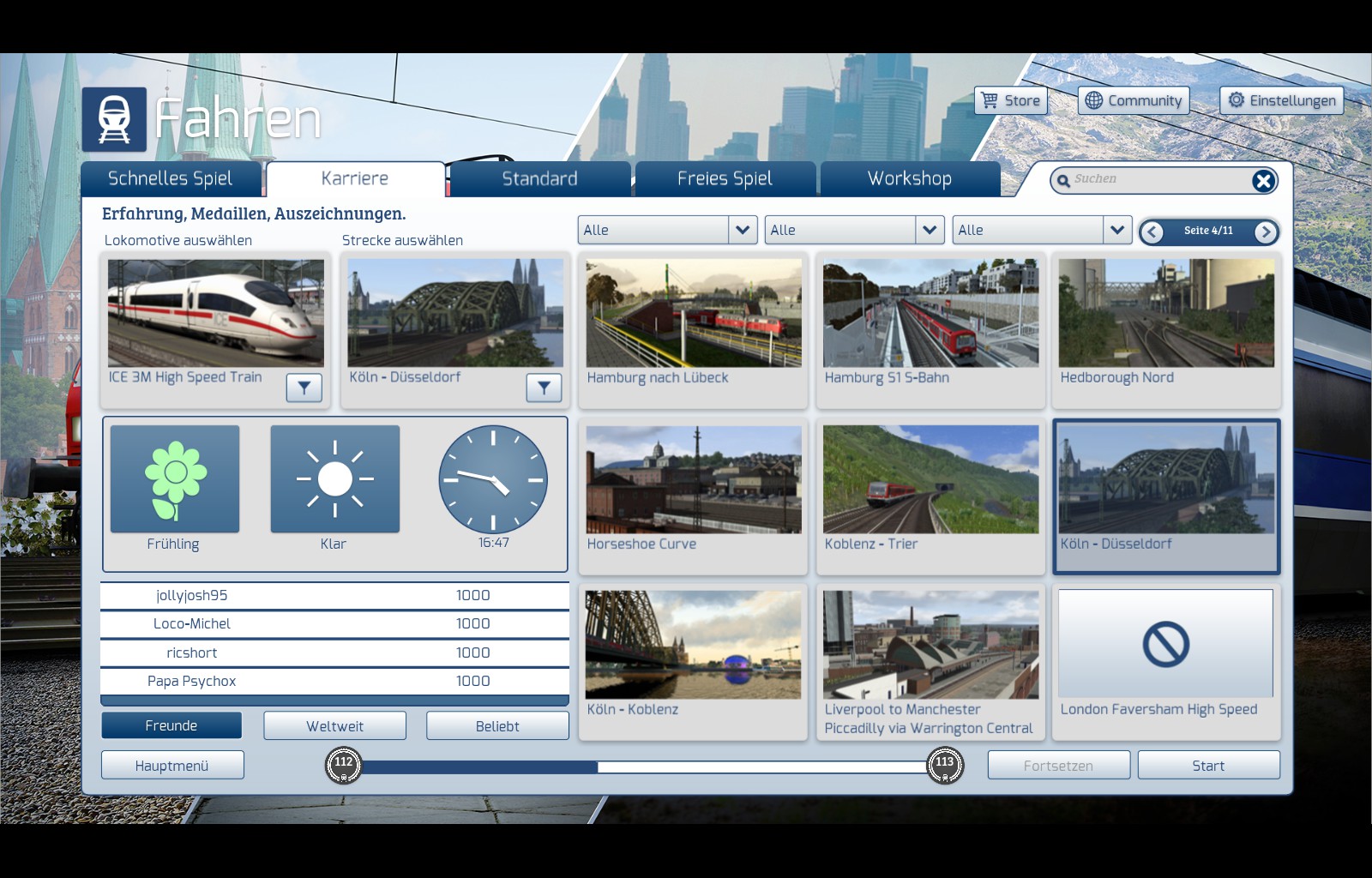Open the Workshop tab
1372x878 pixels.
(910, 178)
